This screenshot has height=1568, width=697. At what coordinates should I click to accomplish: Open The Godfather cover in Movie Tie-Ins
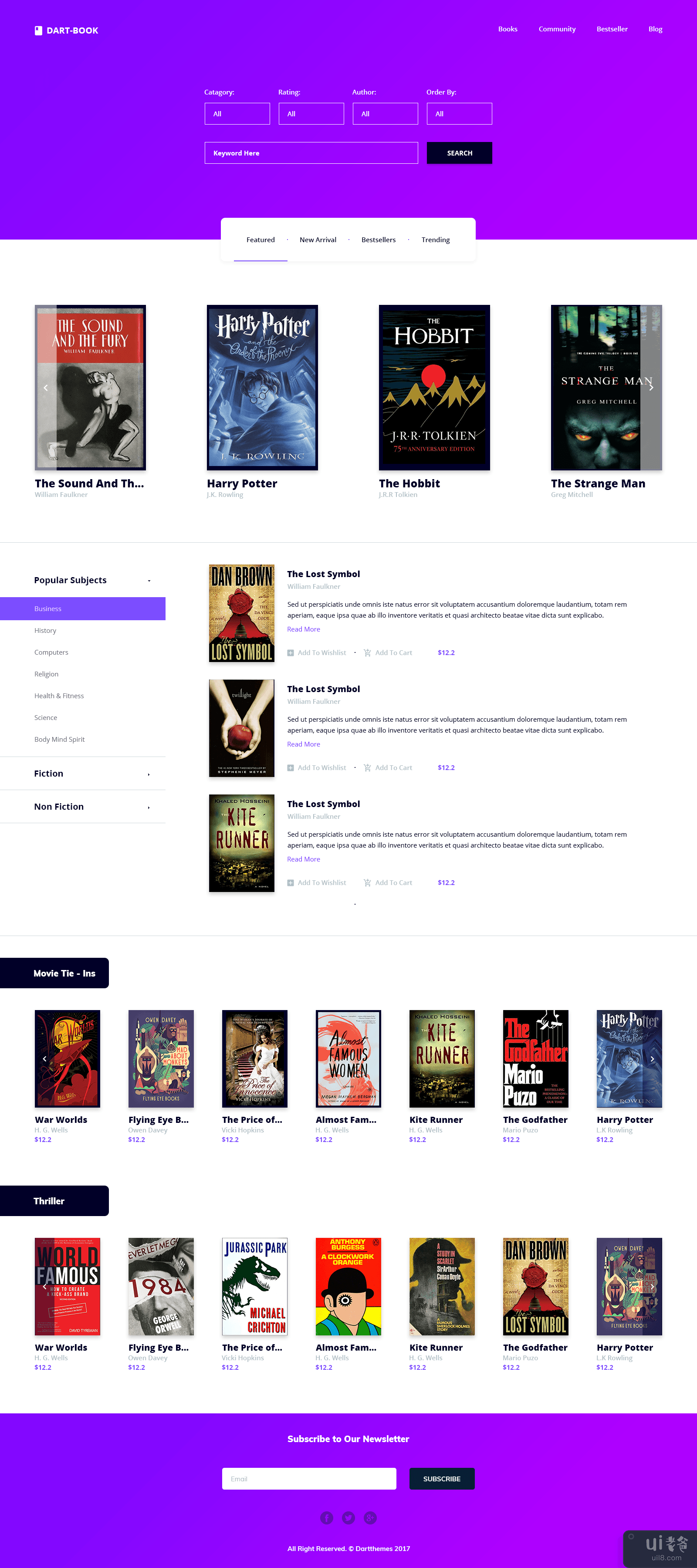536,1058
